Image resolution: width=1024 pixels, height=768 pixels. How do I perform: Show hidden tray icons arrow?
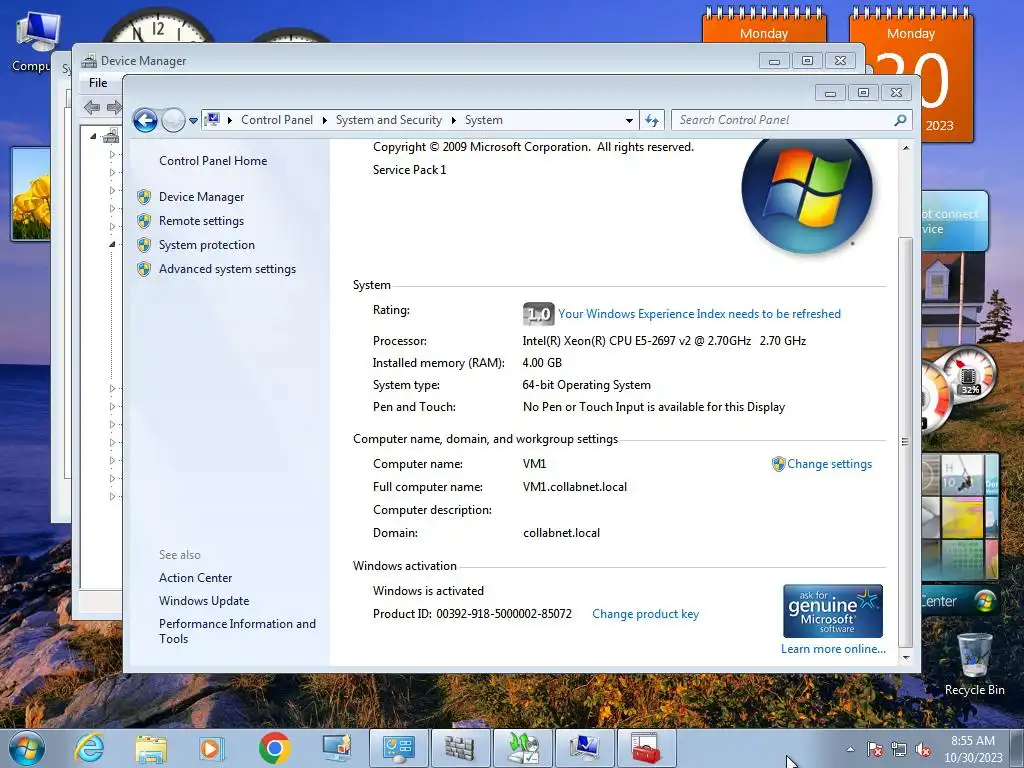tap(850, 749)
